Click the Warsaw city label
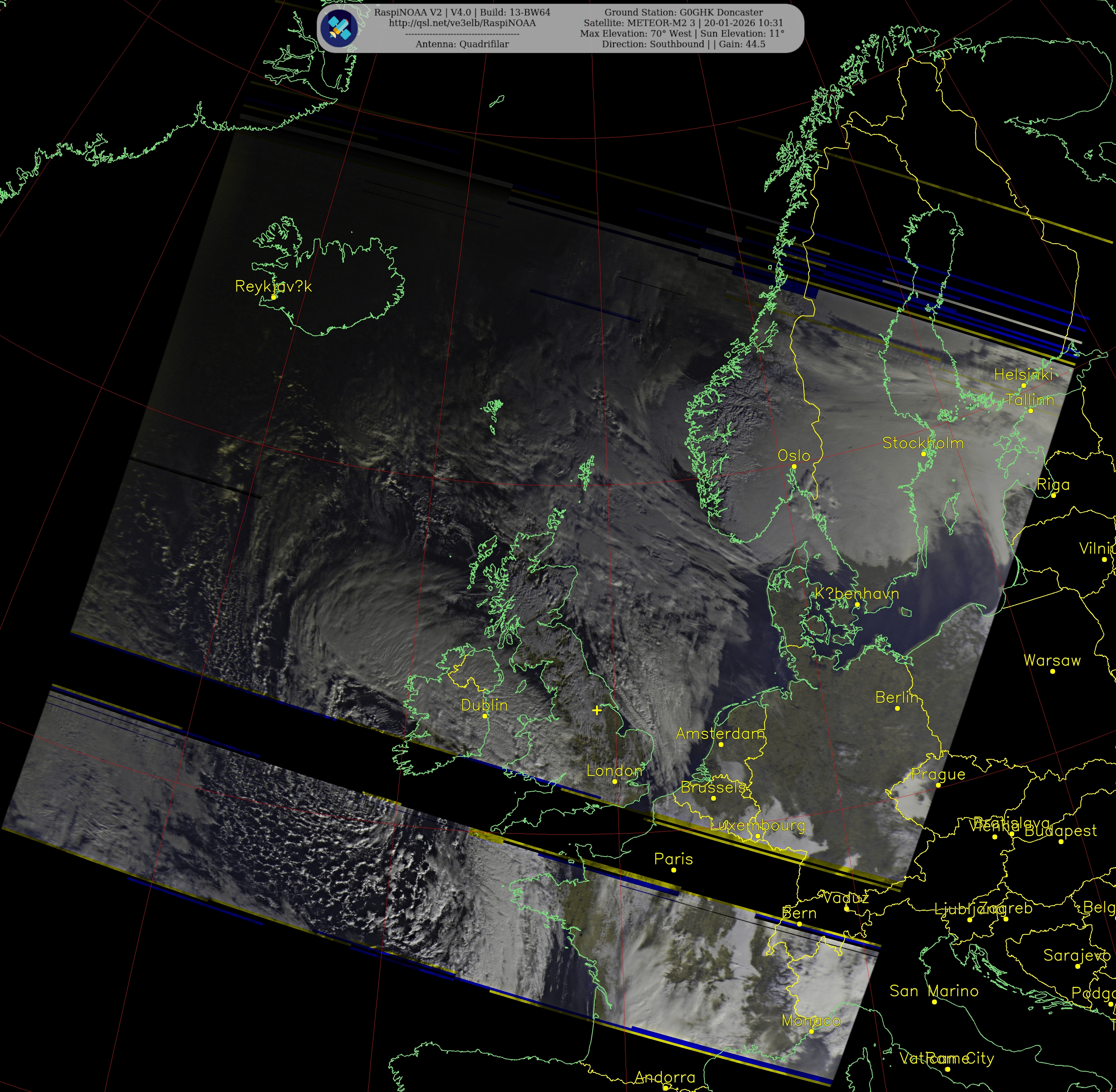Image resolution: width=1116 pixels, height=1092 pixels. tap(1052, 661)
